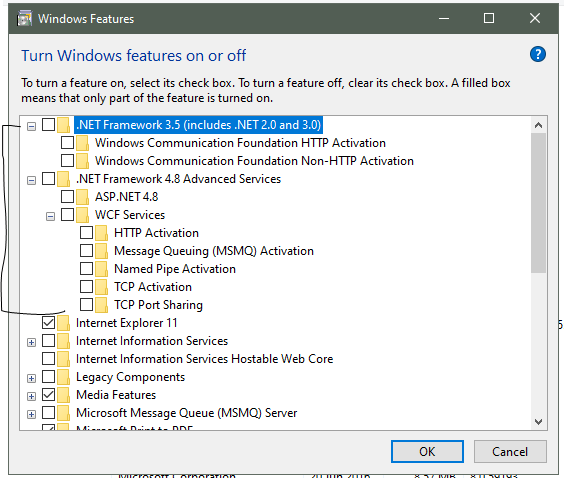The height and width of the screenshot is (478, 564).
Task: Select the Internet Information Services label
Action: 152,341
